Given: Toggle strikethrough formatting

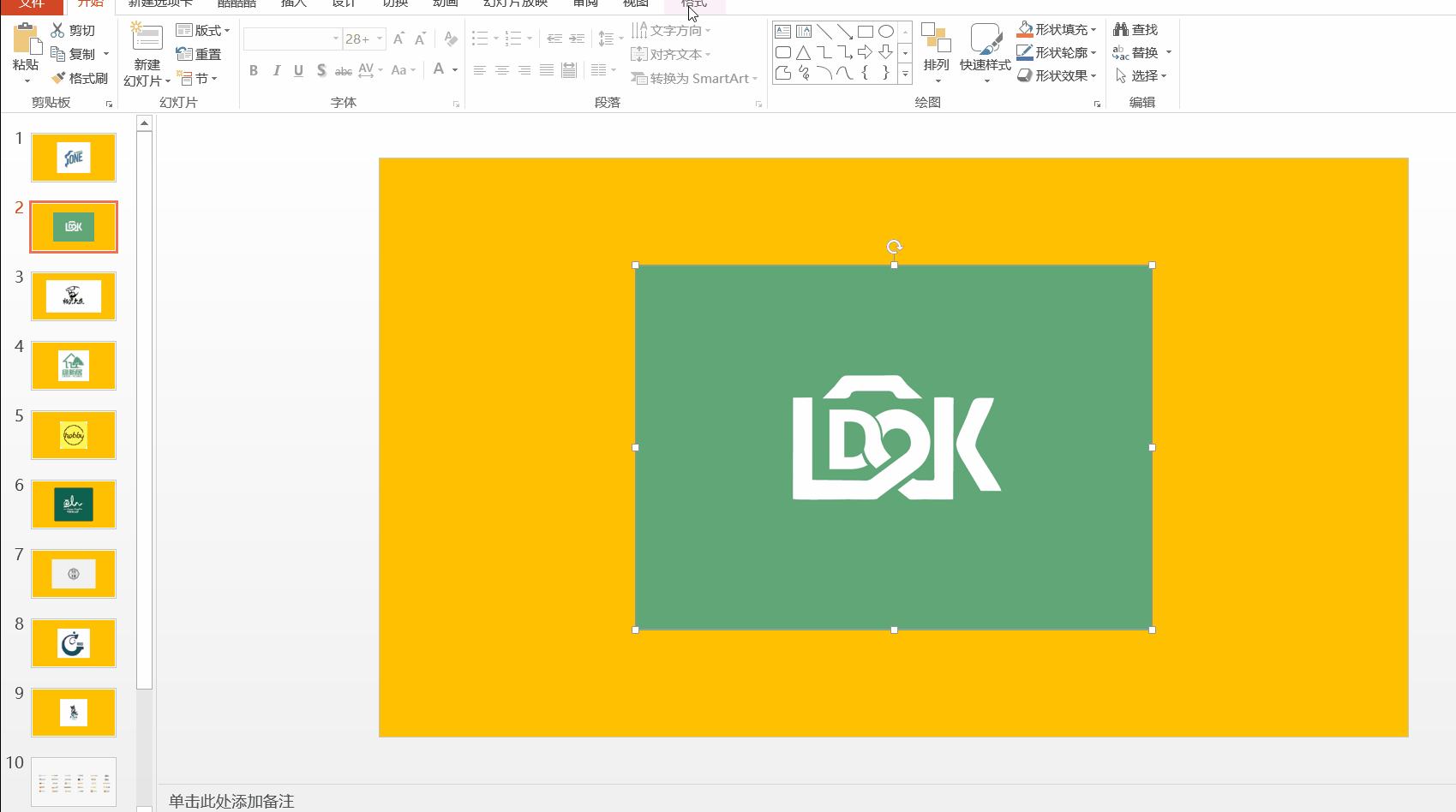Looking at the screenshot, I should pos(344,70).
